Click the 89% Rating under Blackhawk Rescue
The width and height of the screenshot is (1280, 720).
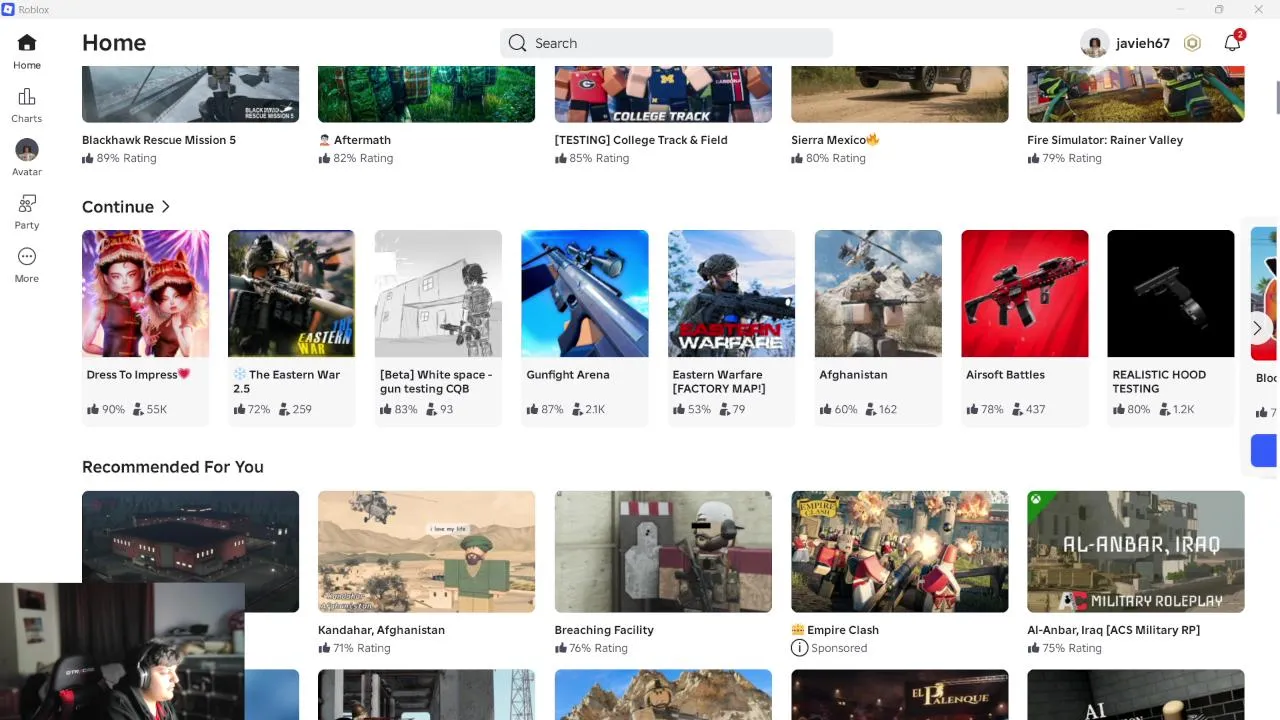119,158
